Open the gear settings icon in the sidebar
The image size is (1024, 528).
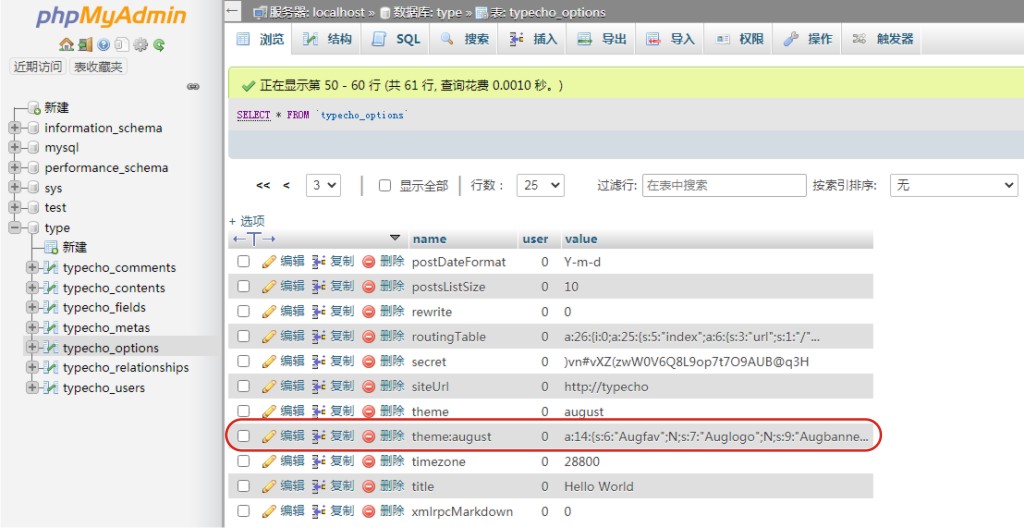(140, 44)
